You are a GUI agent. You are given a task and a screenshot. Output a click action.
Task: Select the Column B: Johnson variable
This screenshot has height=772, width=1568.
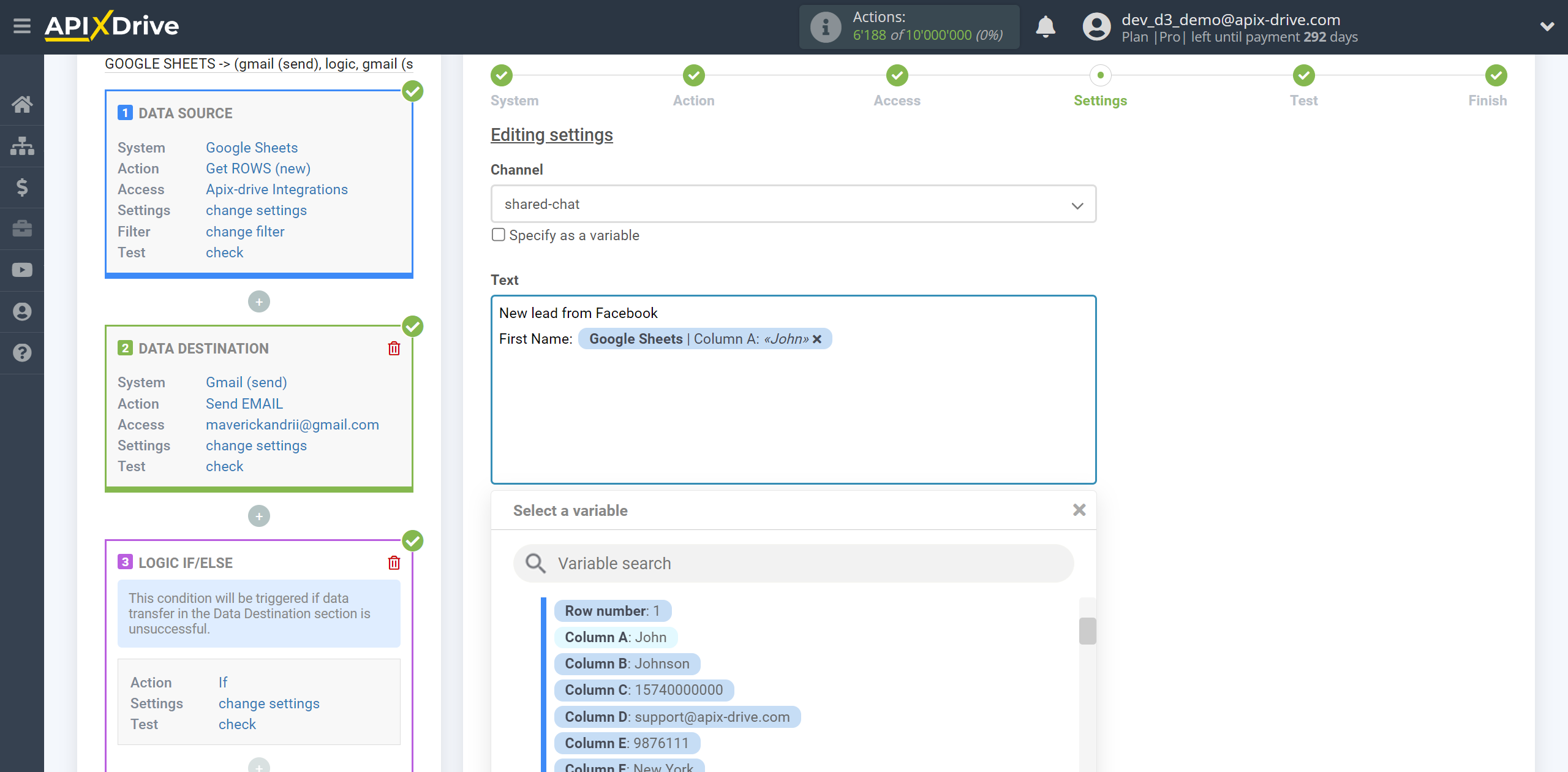(x=627, y=664)
